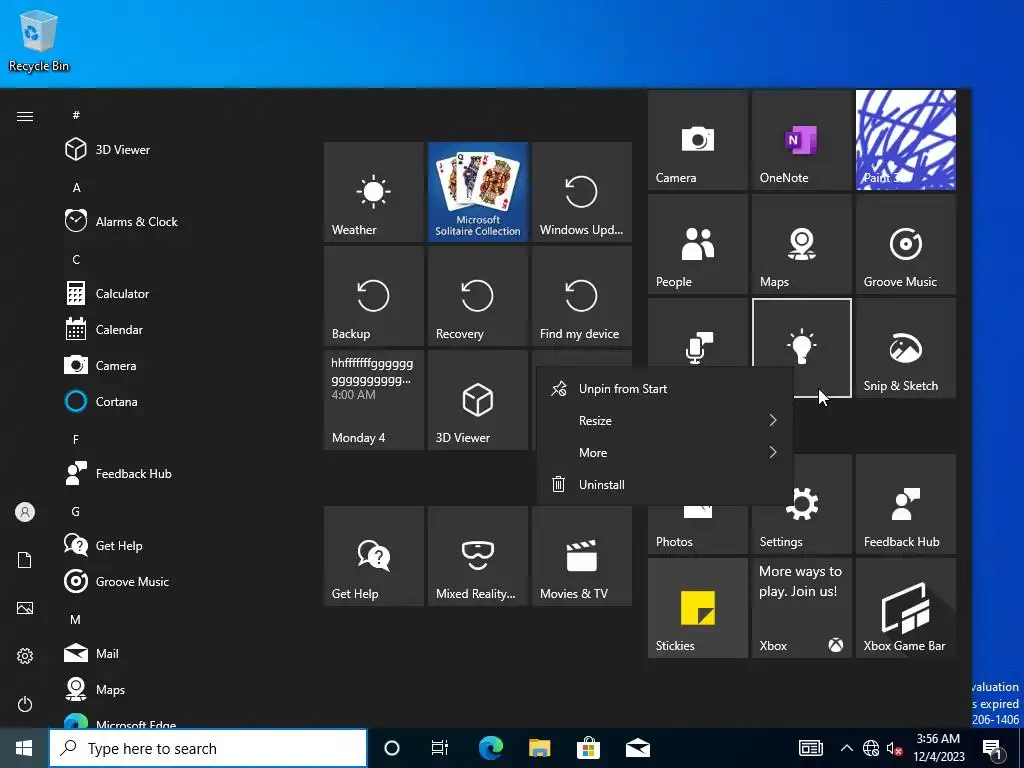The width and height of the screenshot is (1024, 768).
Task: Open Calendar from the app list
Action: 183,330
